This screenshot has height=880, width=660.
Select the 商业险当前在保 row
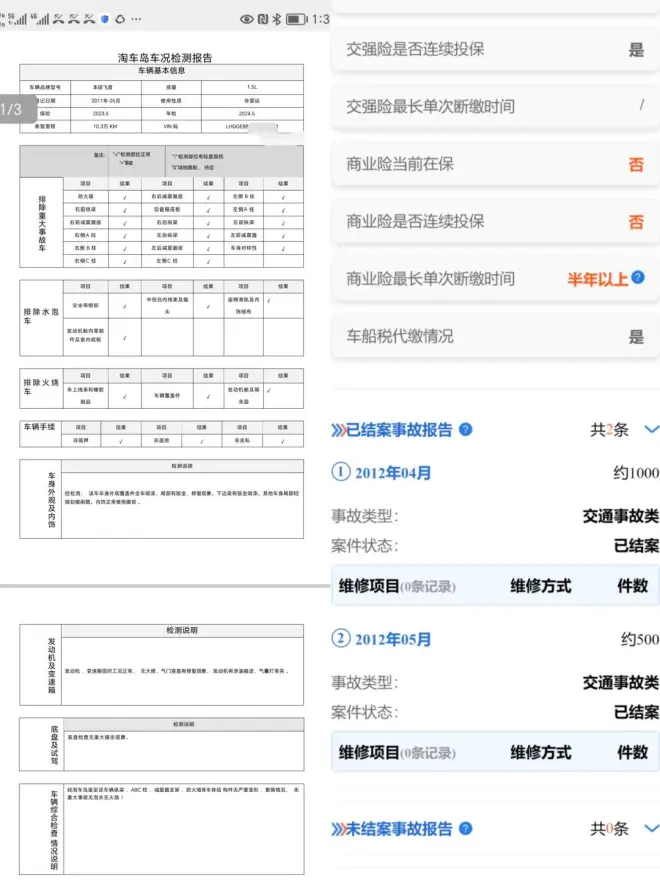pos(495,164)
